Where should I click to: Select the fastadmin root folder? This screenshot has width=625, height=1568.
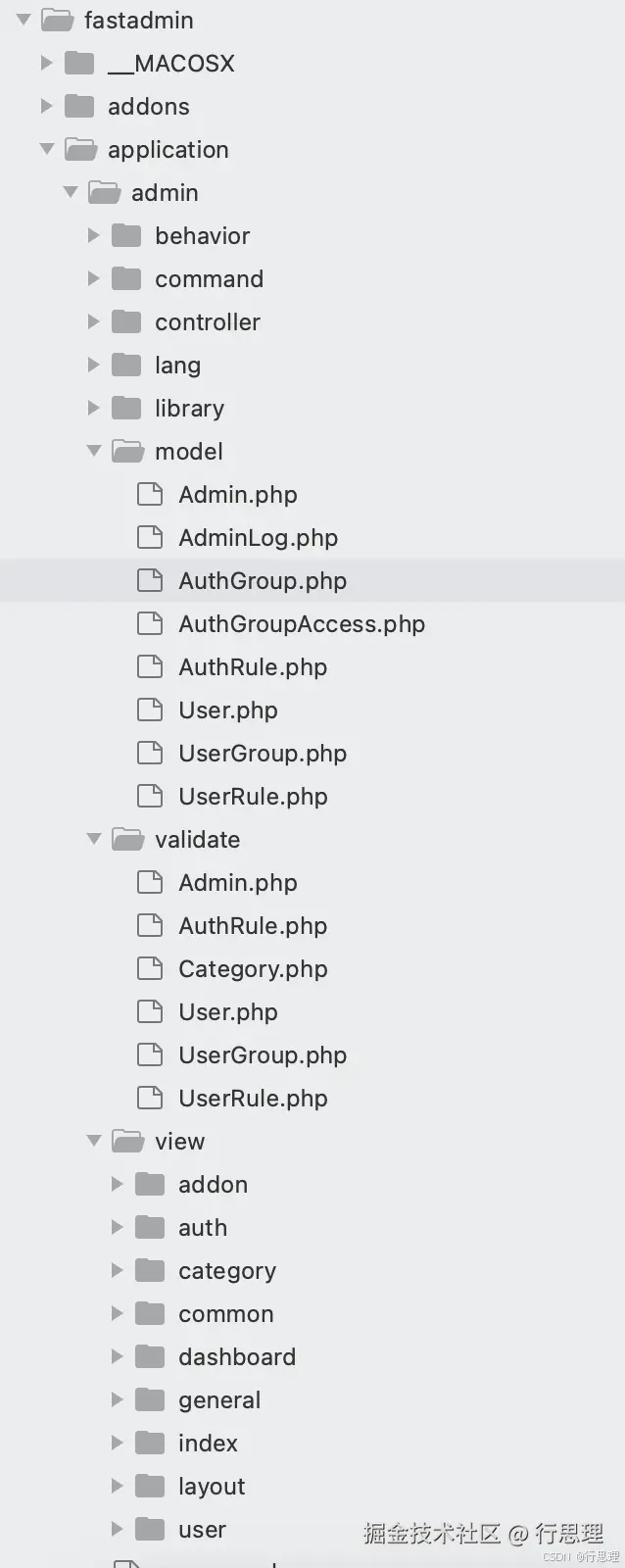[x=138, y=20]
